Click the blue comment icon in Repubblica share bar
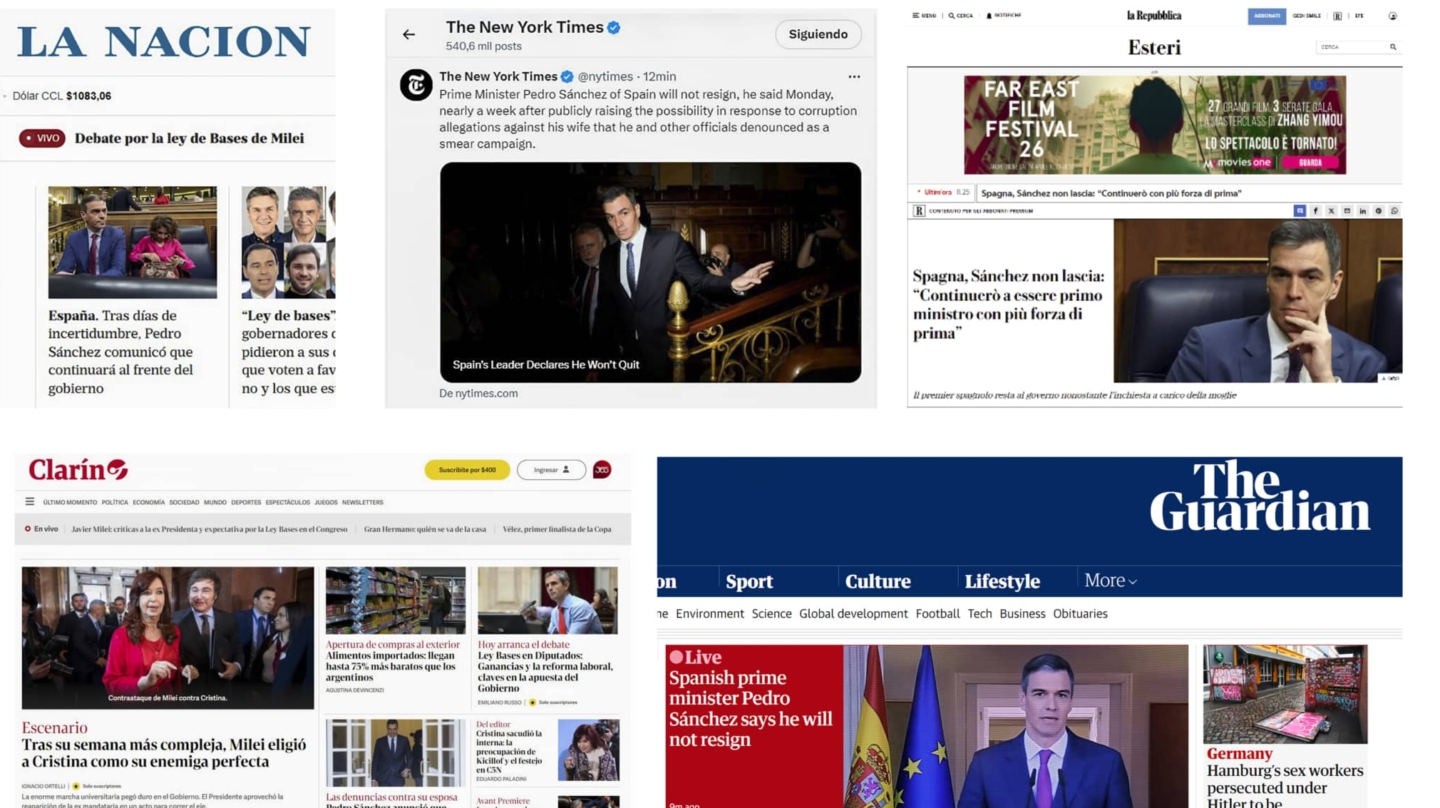The width and height of the screenshot is (1440, 808). pyautogui.click(x=1300, y=211)
